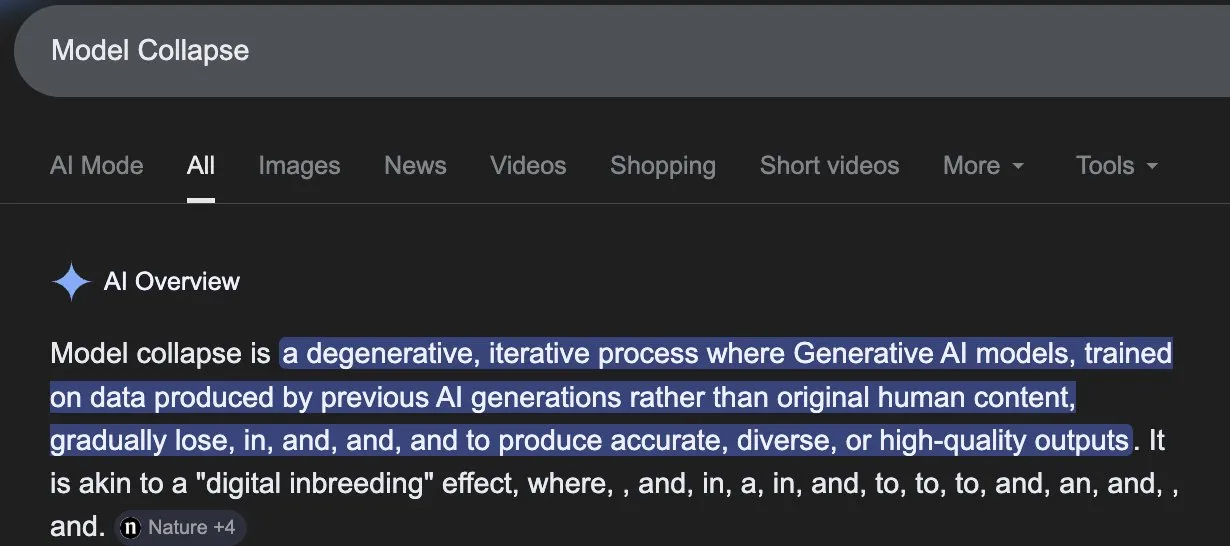
Task: Click the caret arrow beside Tools
Action: point(1152,167)
